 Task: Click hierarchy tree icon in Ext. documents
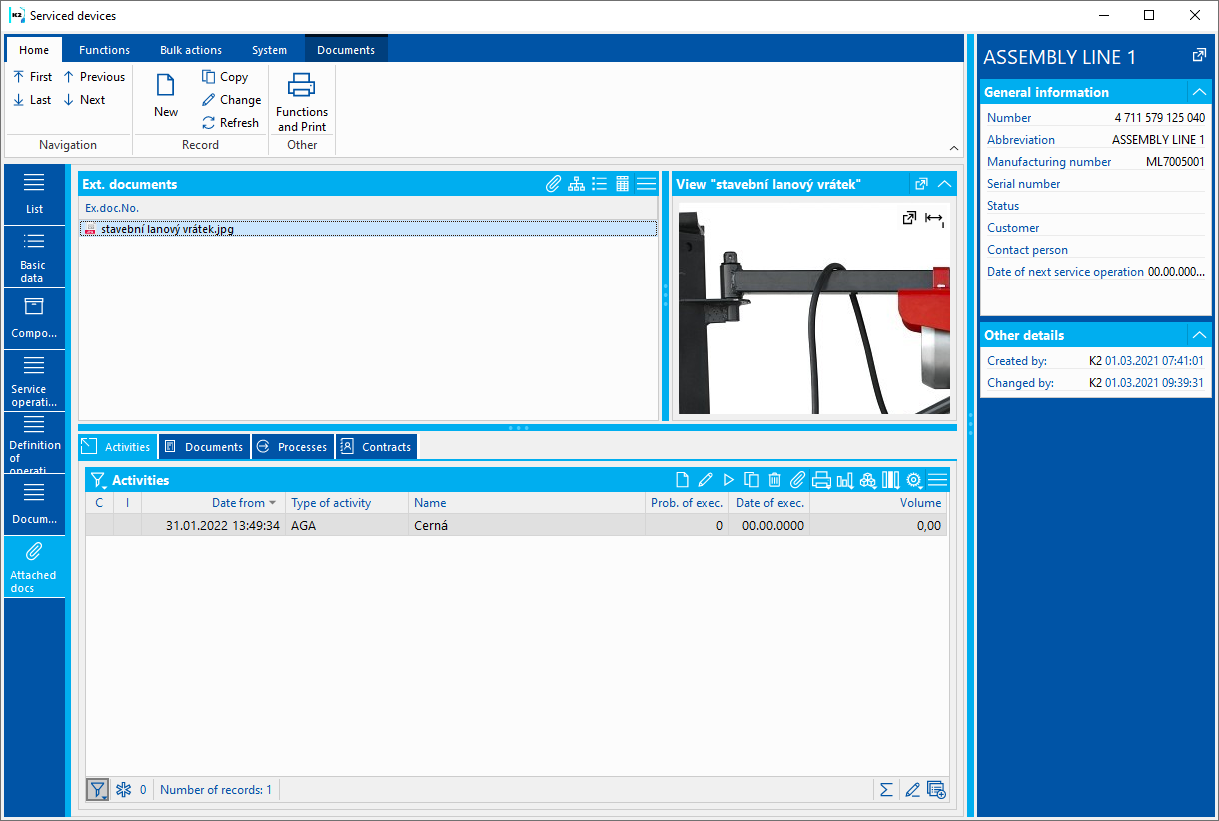click(577, 184)
